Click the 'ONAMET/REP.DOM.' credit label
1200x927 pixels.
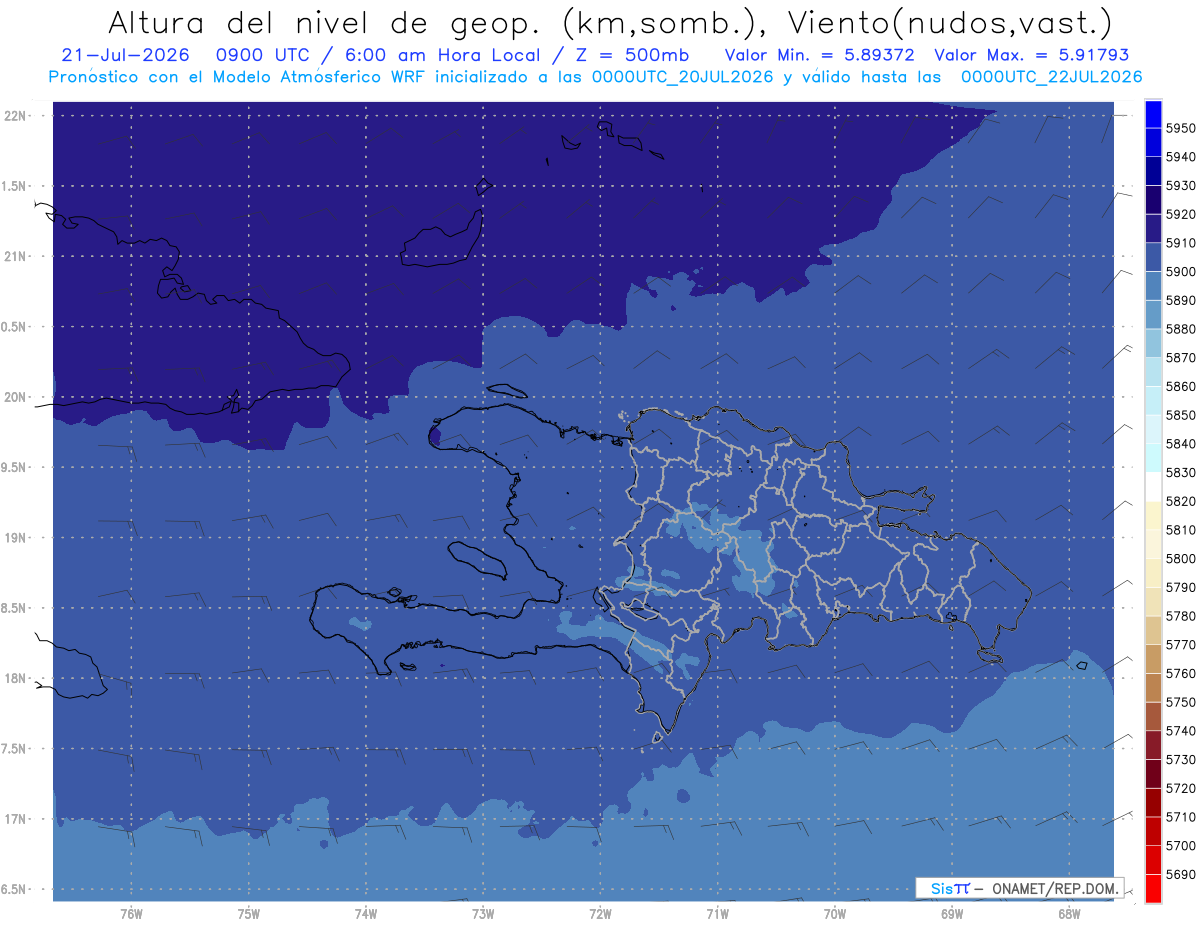(x=1054, y=887)
